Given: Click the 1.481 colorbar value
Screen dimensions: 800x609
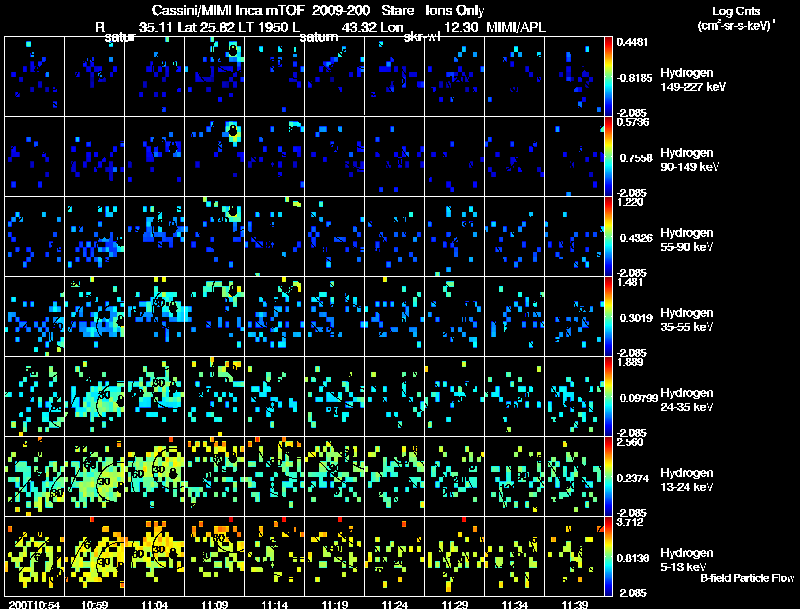Looking at the screenshot, I should pyautogui.click(x=630, y=282).
